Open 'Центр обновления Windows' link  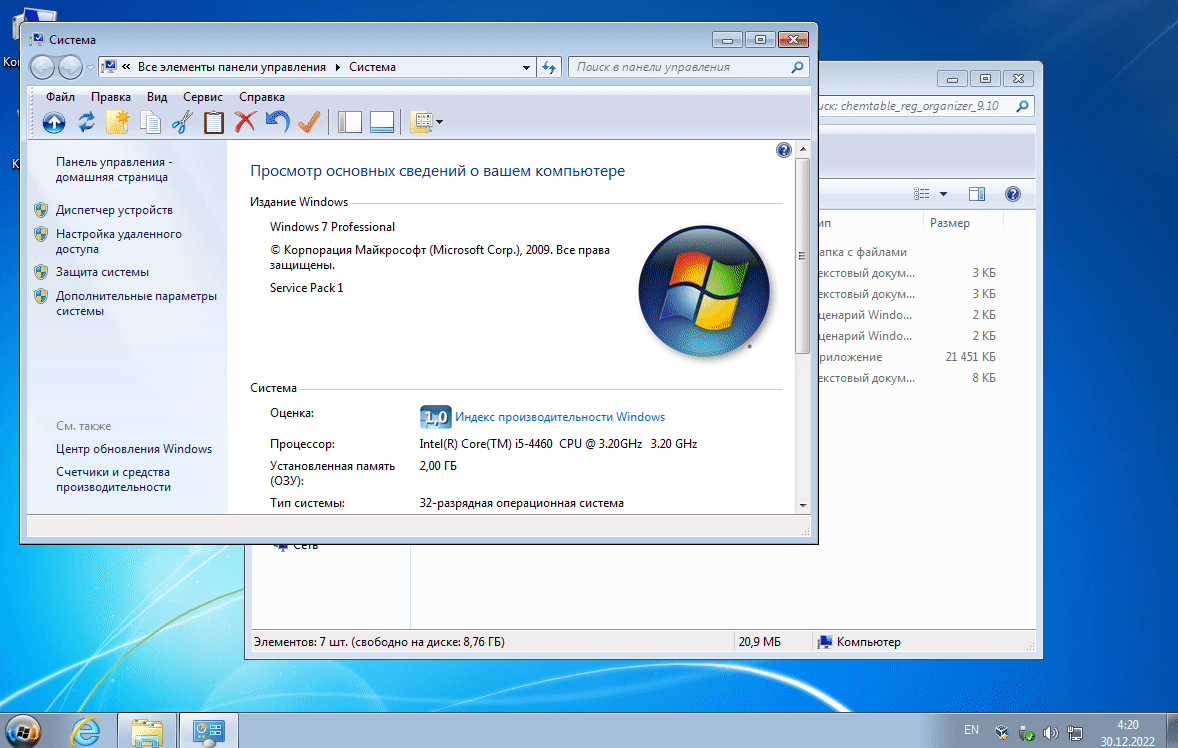coord(134,449)
